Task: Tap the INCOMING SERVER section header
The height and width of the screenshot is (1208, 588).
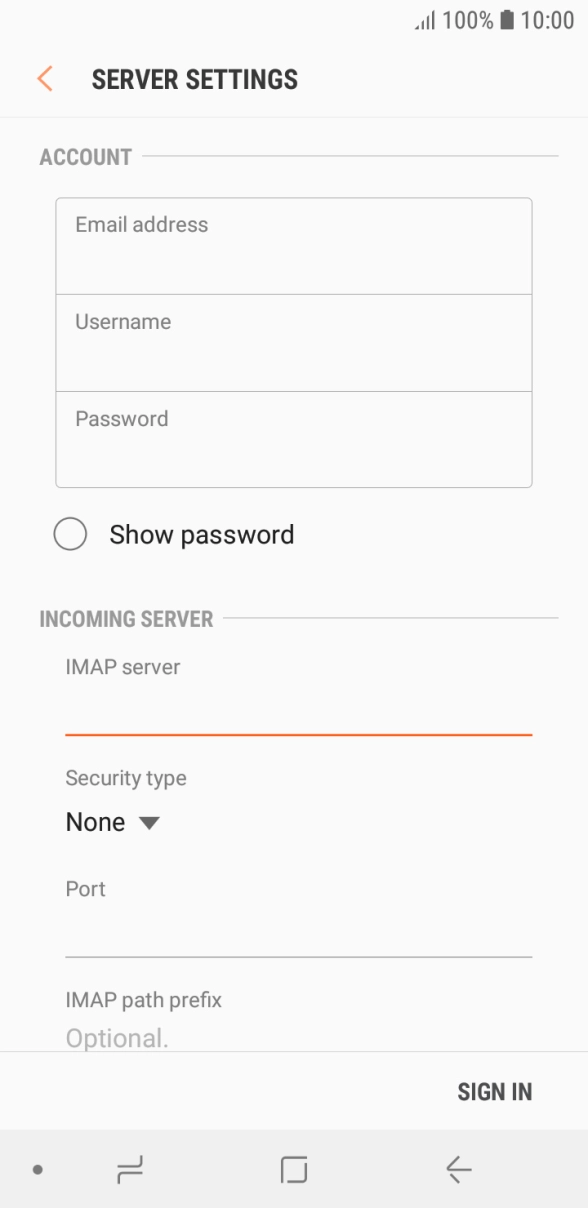Action: (x=128, y=619)
